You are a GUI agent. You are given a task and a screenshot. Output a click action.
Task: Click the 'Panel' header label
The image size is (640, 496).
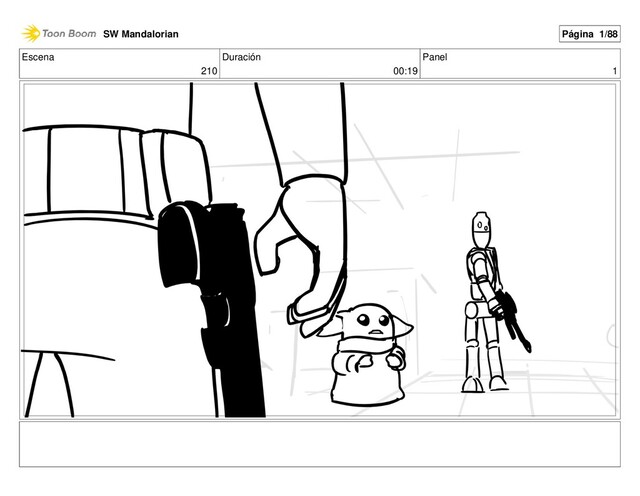pos(435,57)
